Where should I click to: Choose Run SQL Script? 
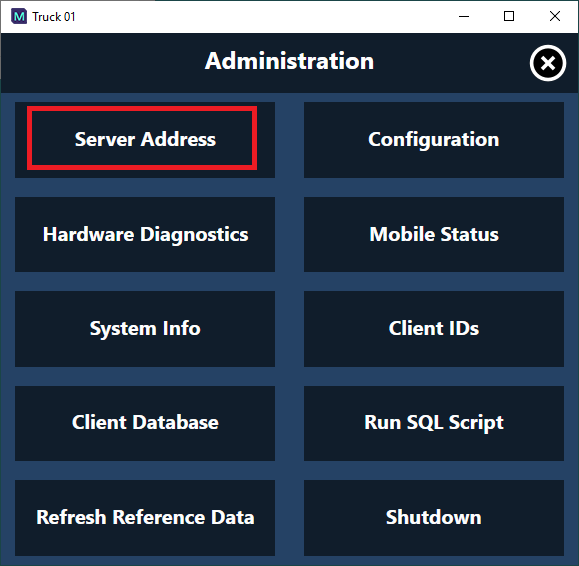coord(434,423)
